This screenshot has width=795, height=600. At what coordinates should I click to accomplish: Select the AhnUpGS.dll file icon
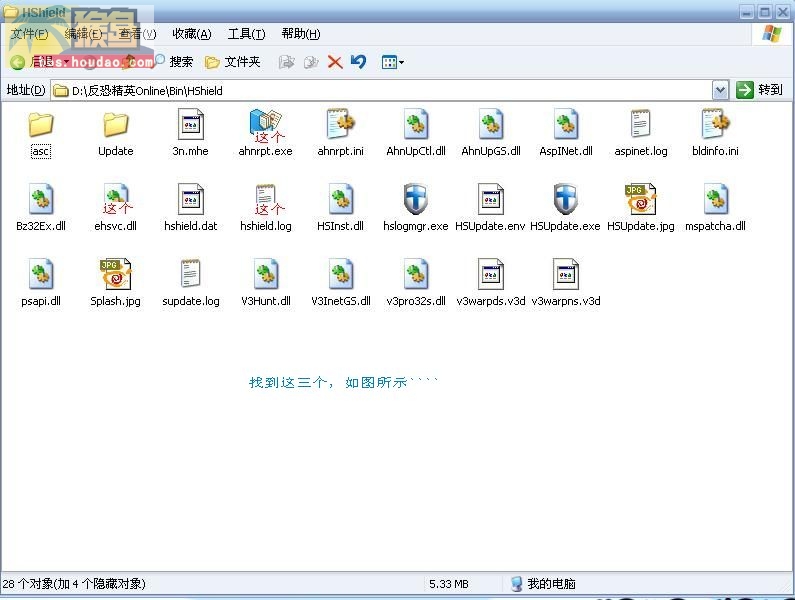[491, 124]
